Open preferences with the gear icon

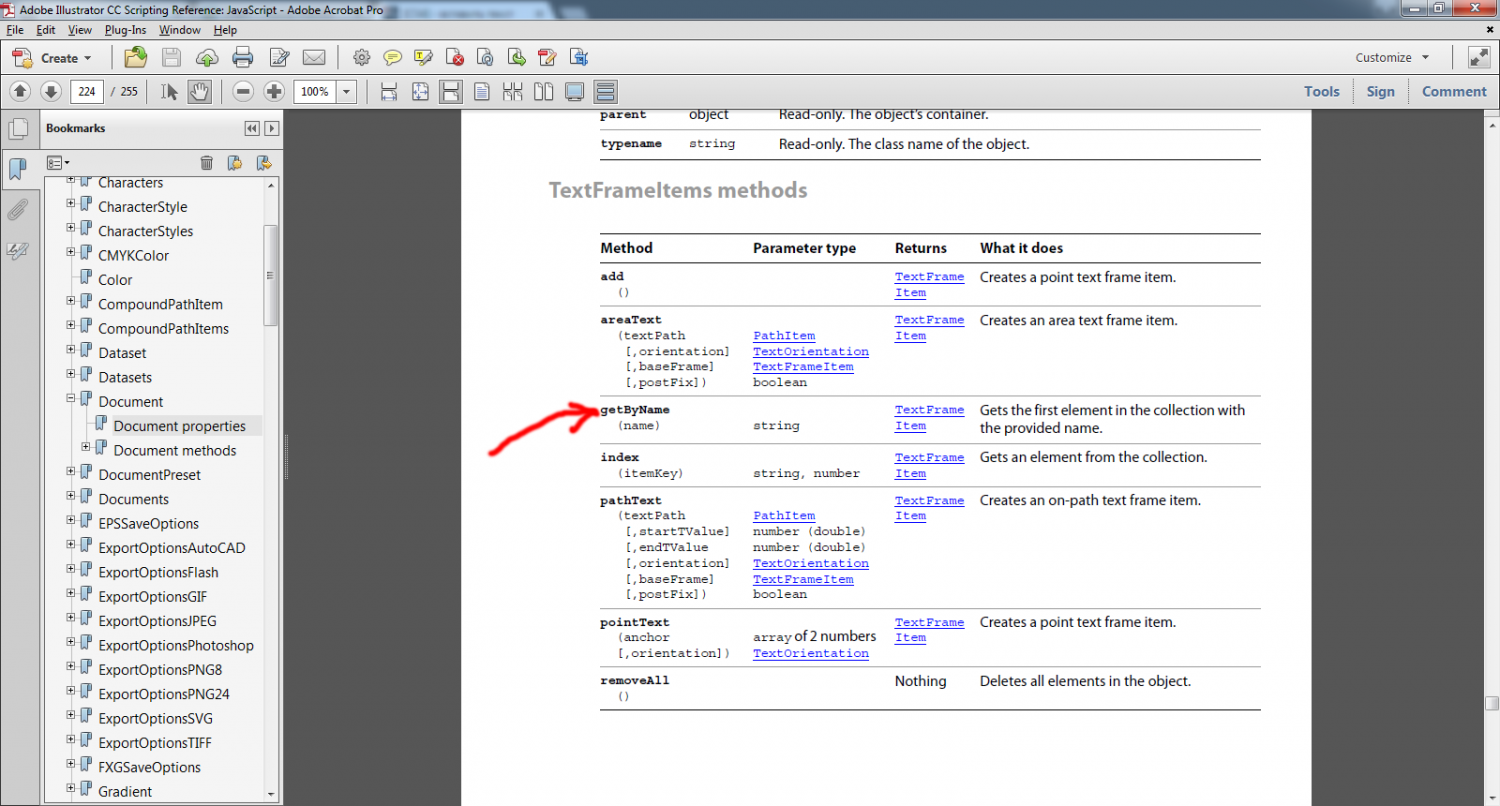click(x=362, y=57)
